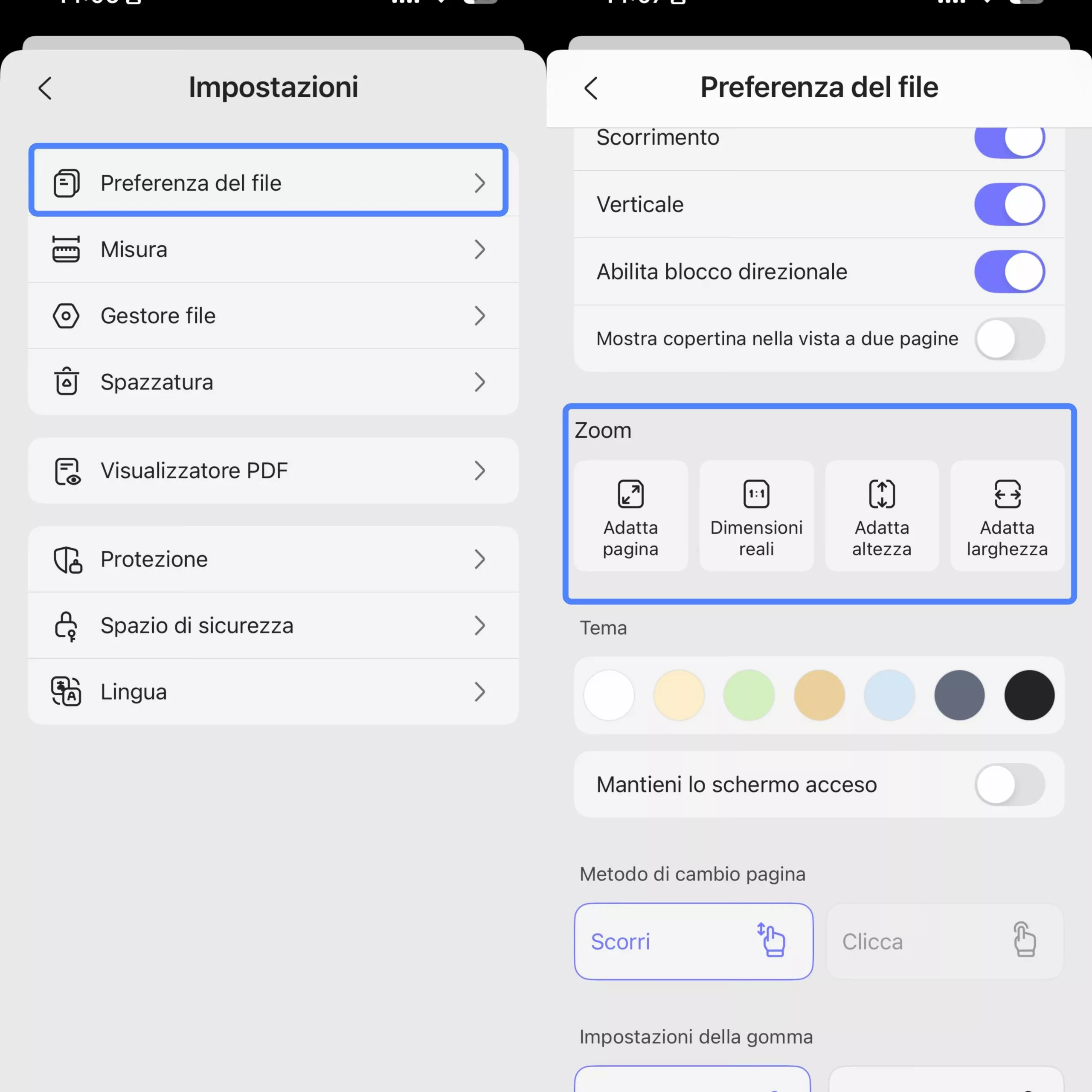1092x1092 pixels.
Task: Open Gestore file via its chevron
Action: coord(480,315)
